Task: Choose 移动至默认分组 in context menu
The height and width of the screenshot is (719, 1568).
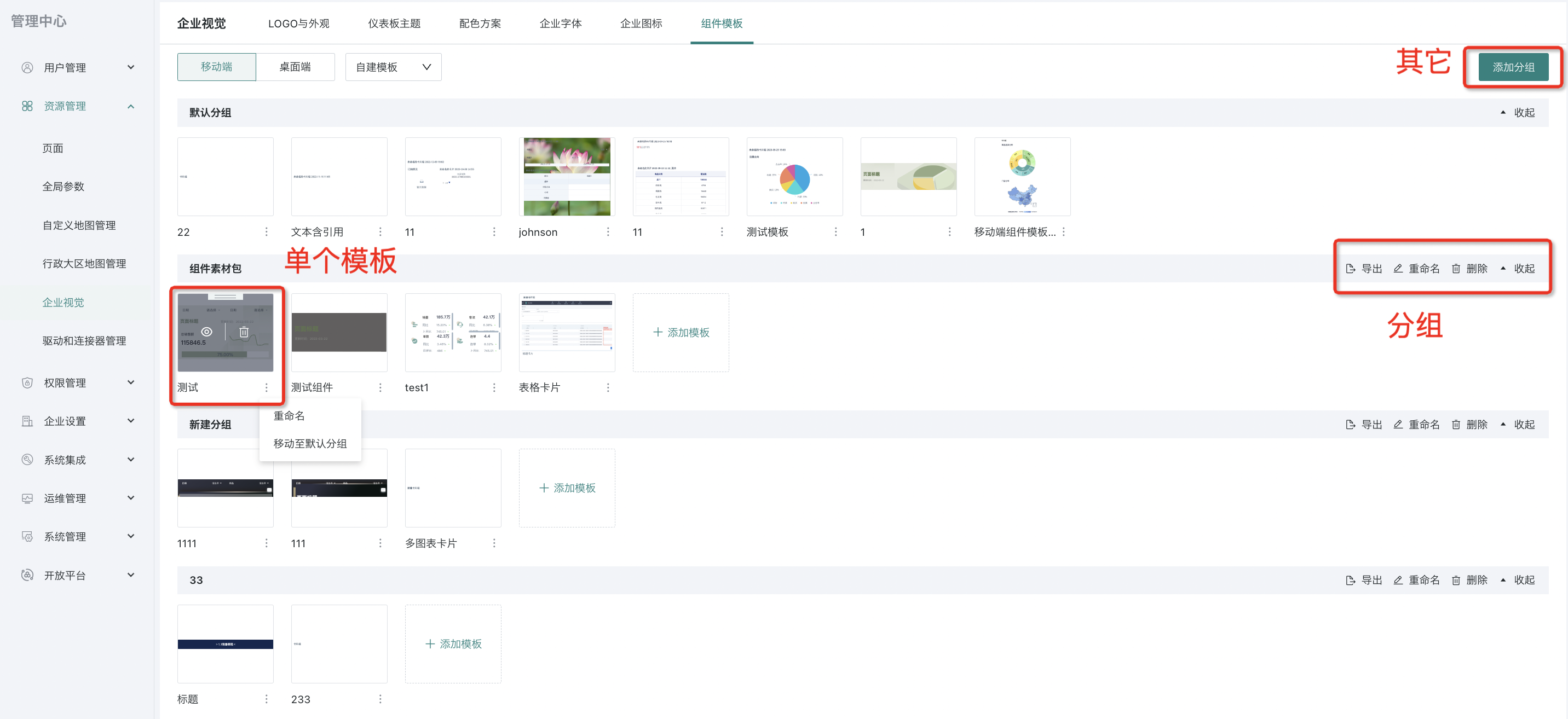Action: pos(310,443)
